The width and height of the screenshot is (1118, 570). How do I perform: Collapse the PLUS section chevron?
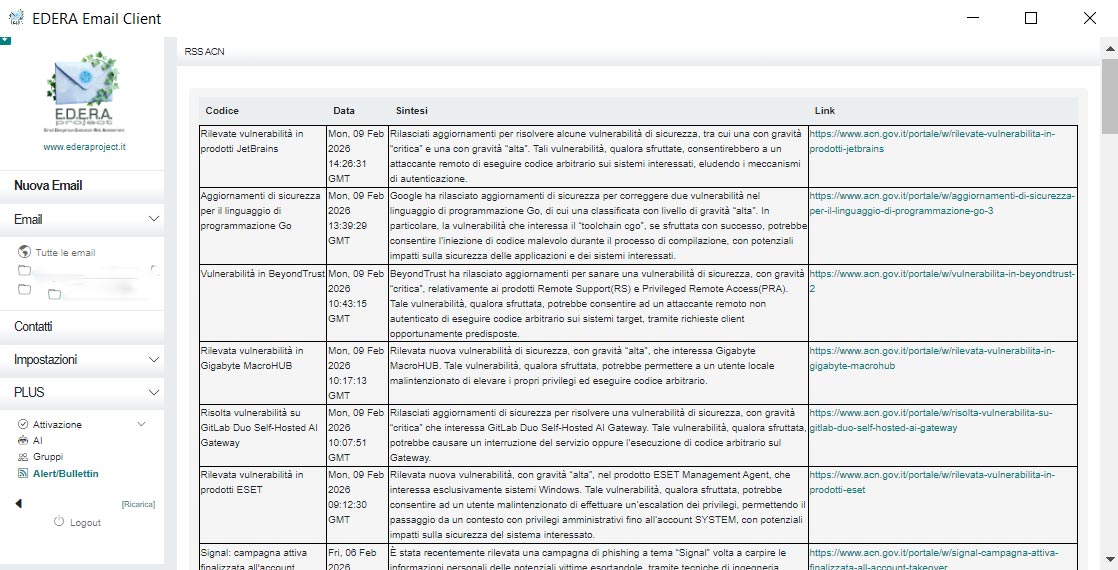(x=153, y=392)
